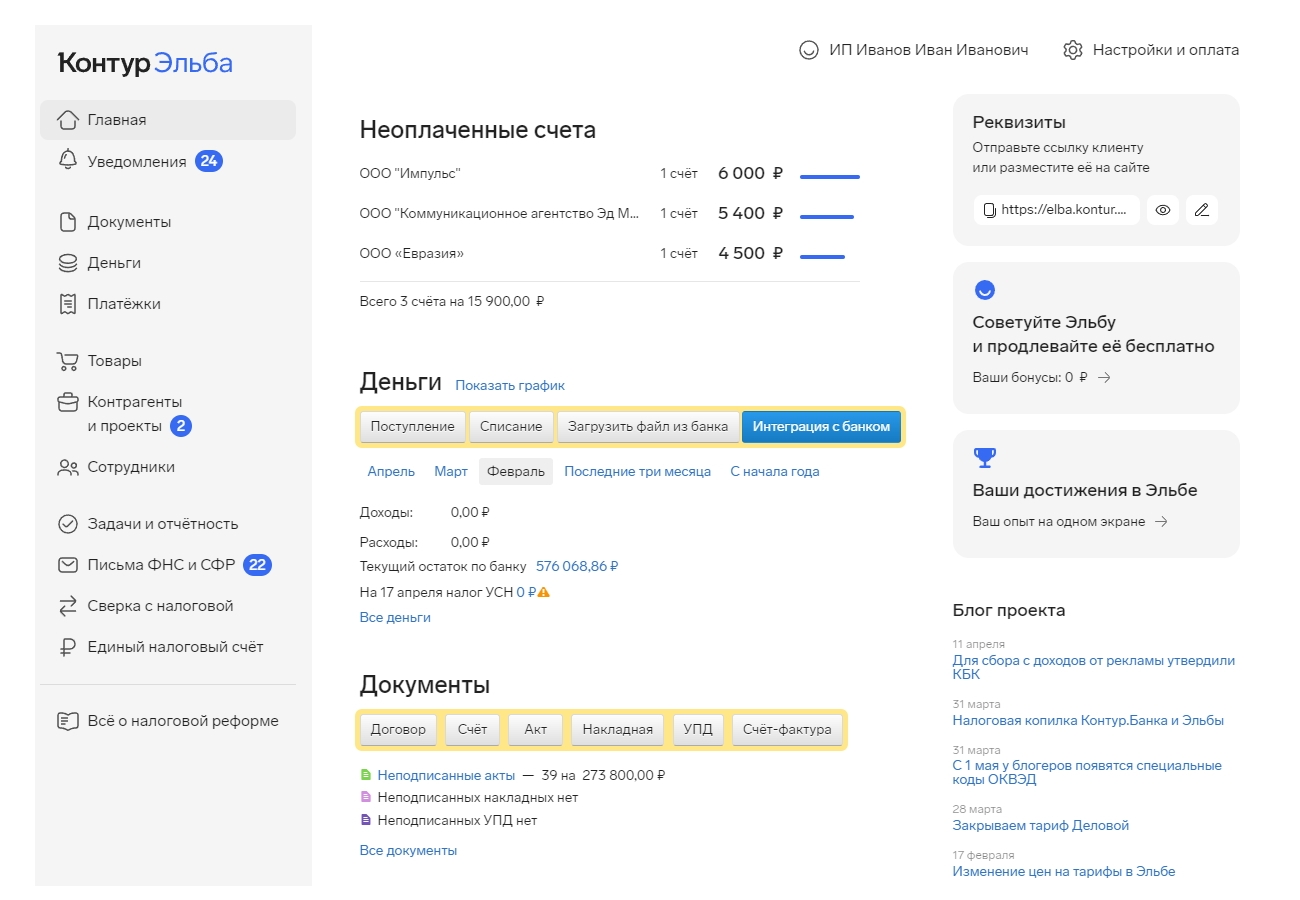The width and height of the screenshot is (1300, 900).
Task: Open blog post Изменение цен на тарифы
Action: coord(1064,872)
